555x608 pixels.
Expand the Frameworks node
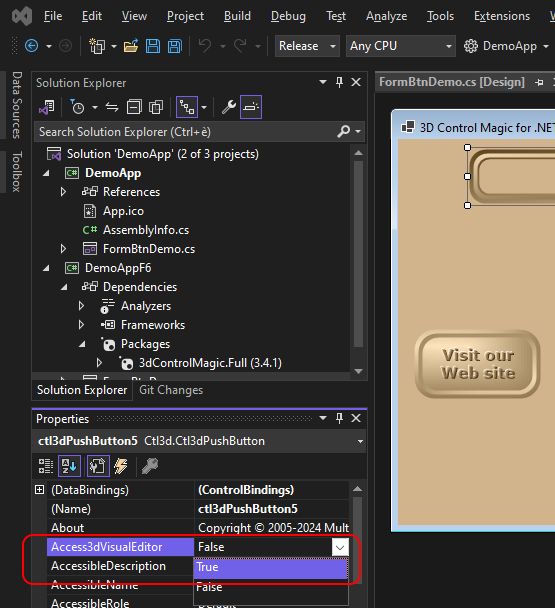tap(81, 325)
